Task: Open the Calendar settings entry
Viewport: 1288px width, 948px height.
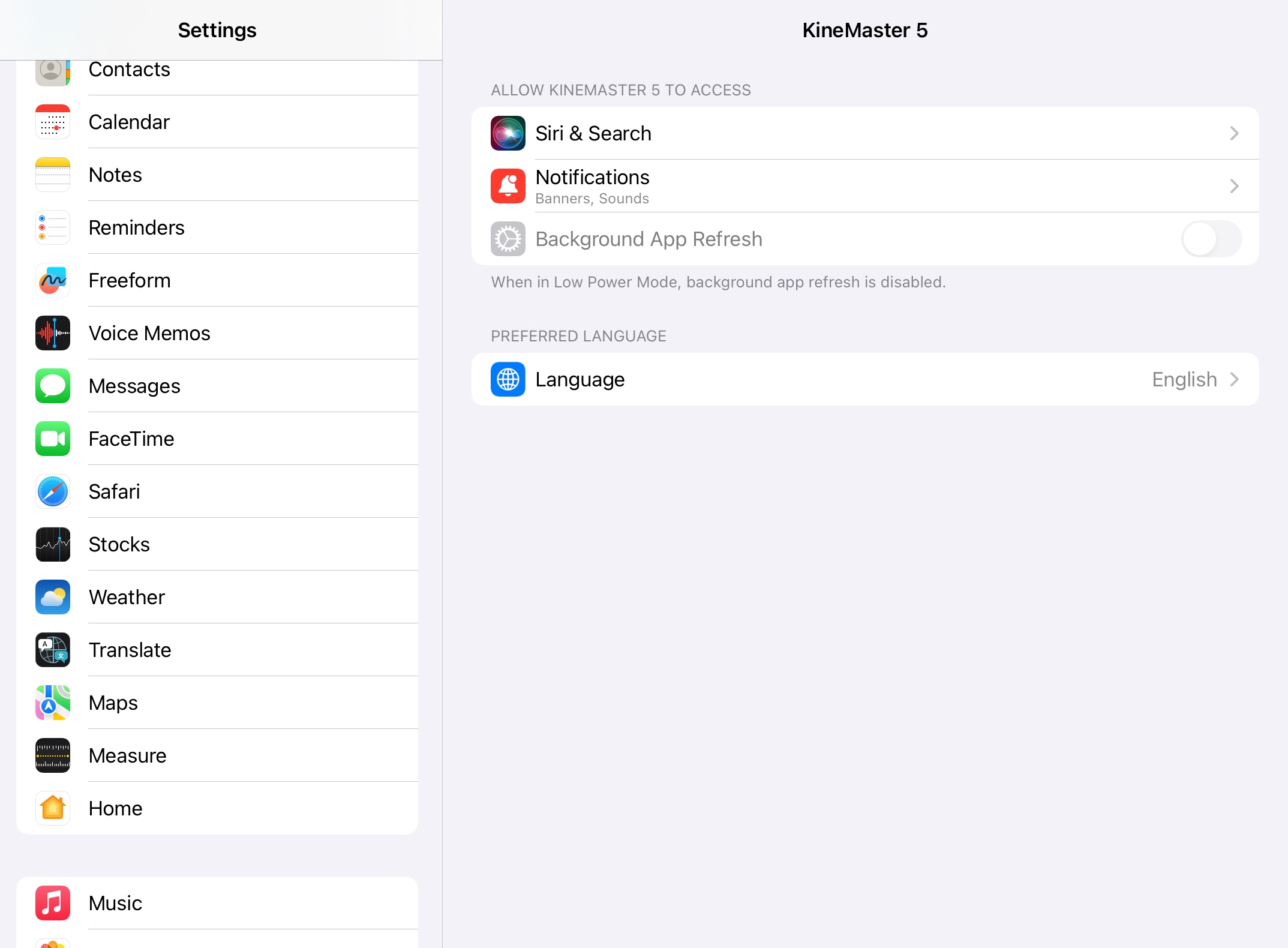Action: (129, 122)
